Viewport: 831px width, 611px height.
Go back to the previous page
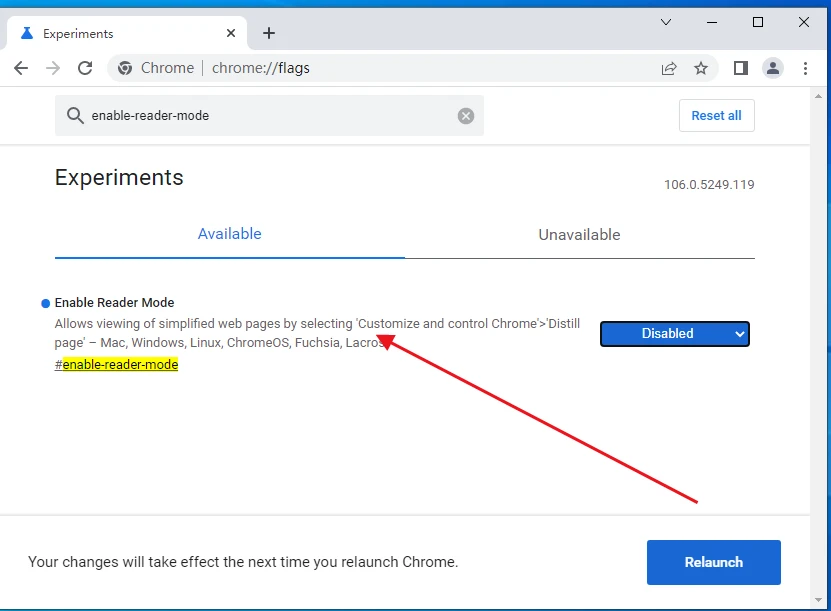[21, 68]
